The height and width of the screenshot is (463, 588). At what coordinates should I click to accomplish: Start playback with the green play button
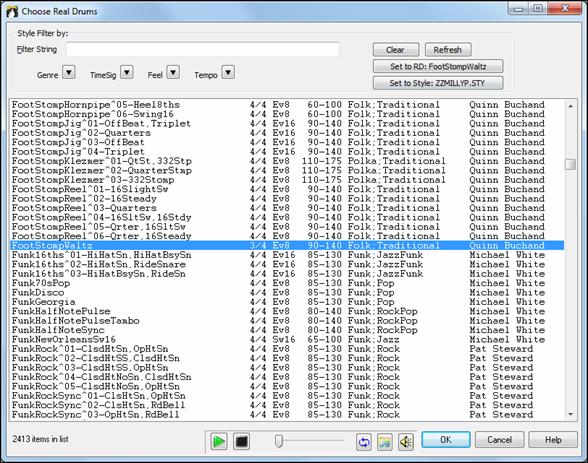pyautogui.click(x=219, y=441)
